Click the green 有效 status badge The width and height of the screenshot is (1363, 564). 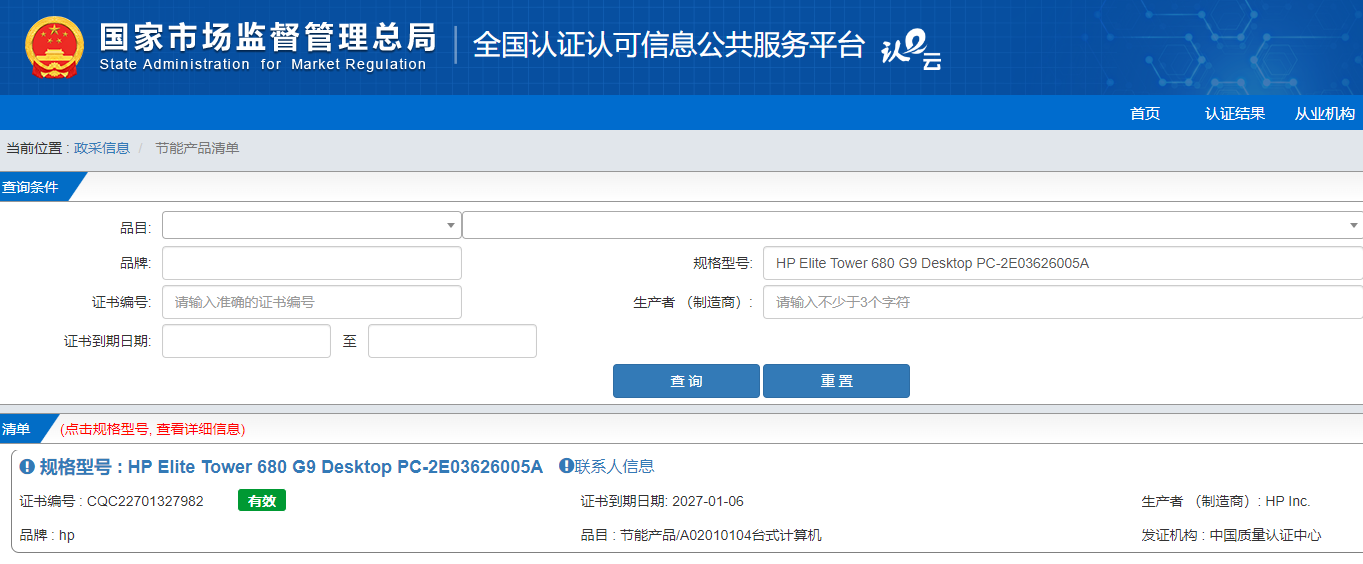point(262,501)
